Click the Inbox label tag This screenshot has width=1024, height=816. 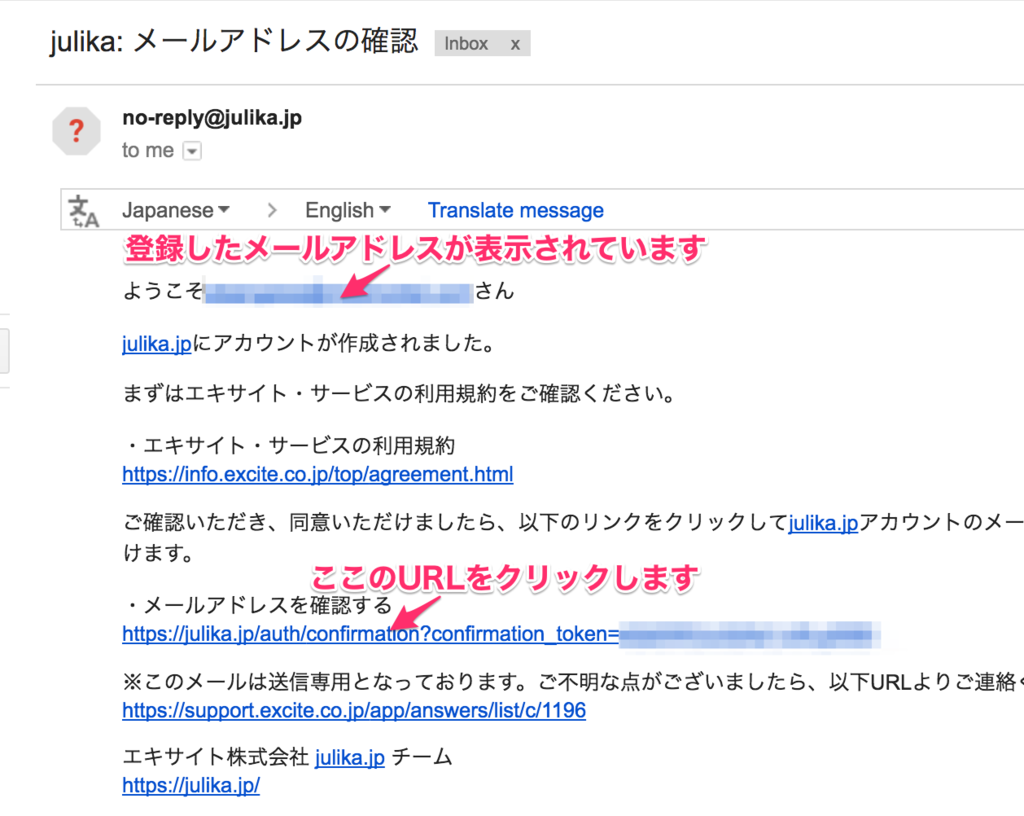tap(466, 44)
